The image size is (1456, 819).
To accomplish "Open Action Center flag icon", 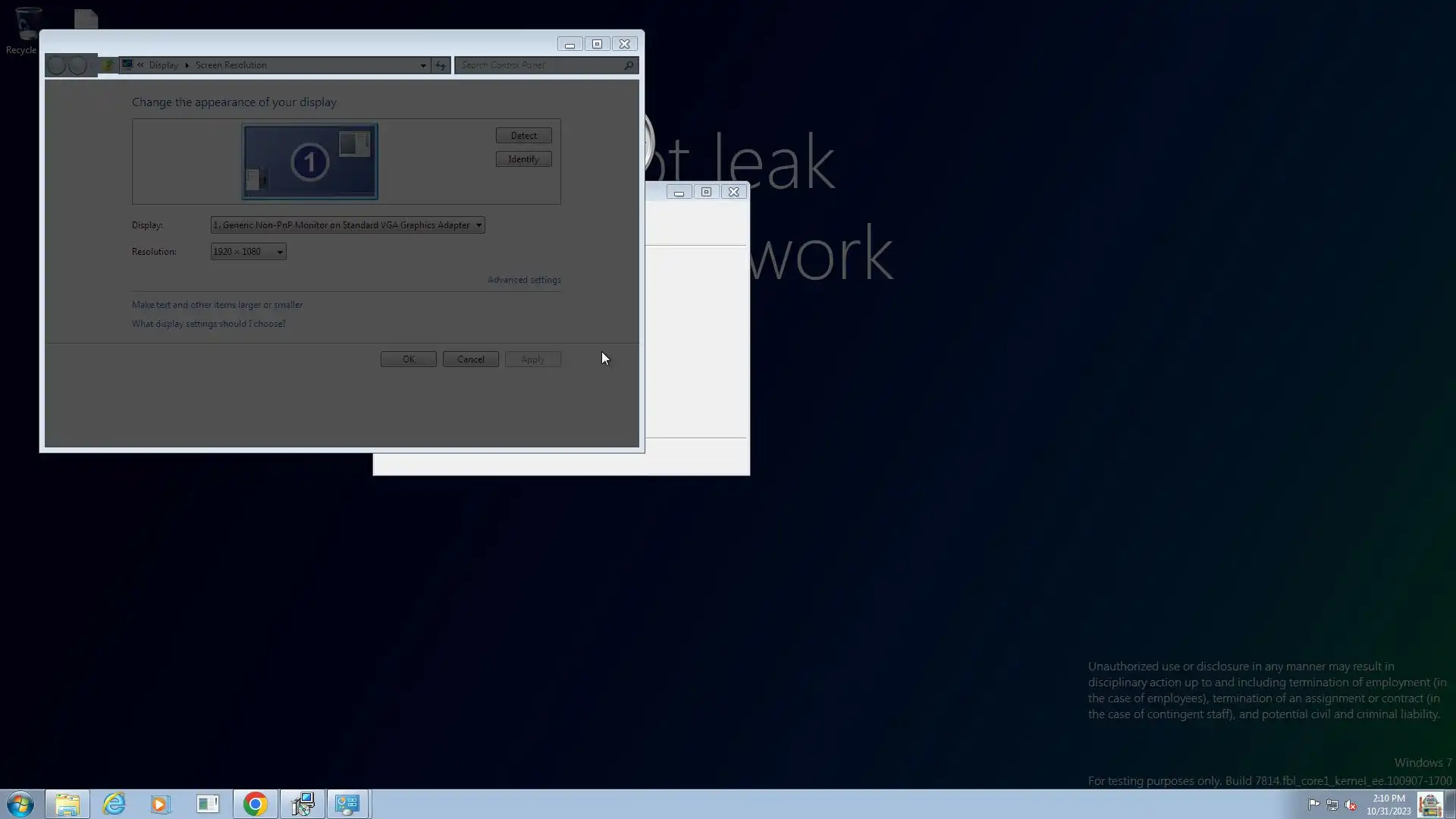I will pyautogui.click(x=1313, y=804).
